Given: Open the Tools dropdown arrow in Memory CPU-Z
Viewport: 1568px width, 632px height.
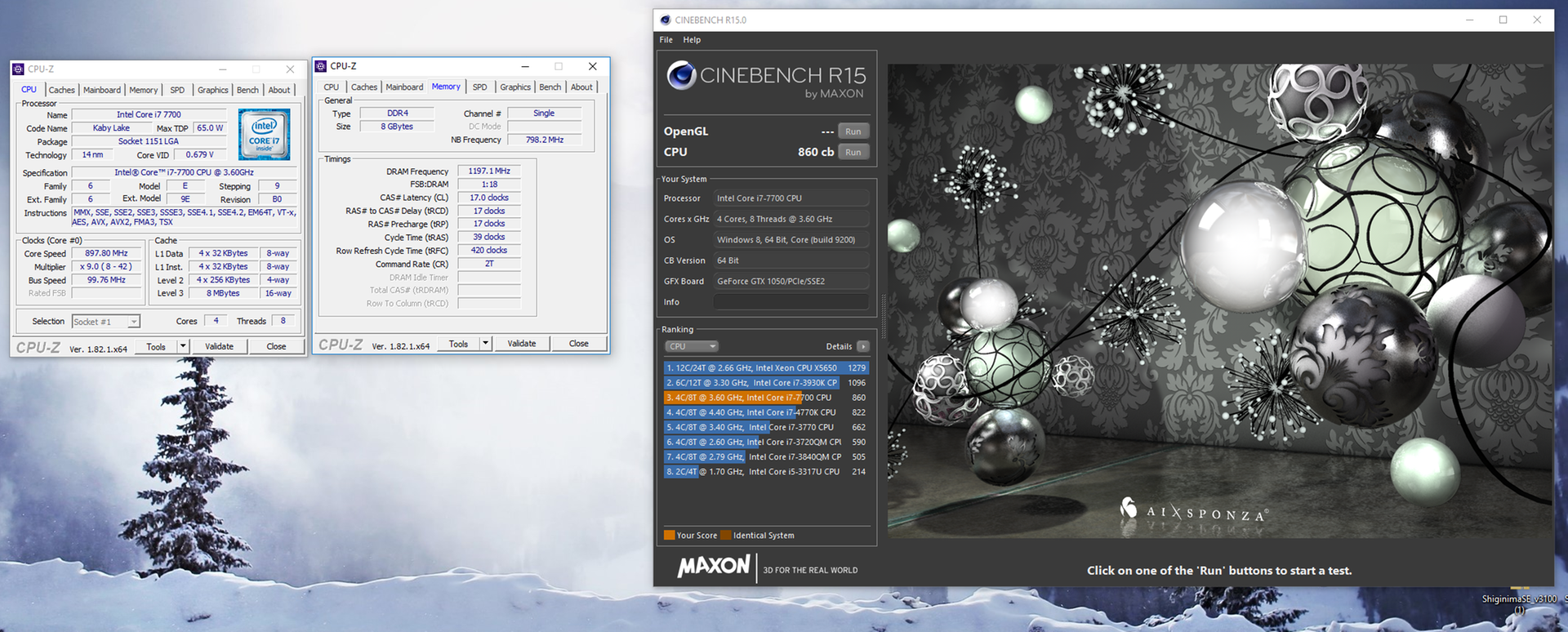Looking at the screenshot, I should point(485,343).
